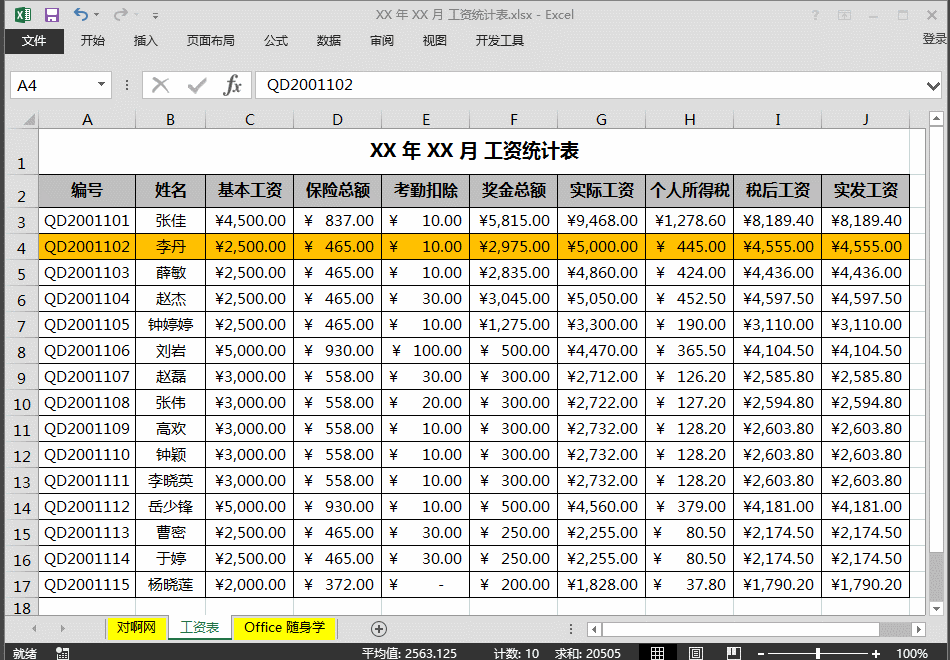Image resolution: width=950 pixels, height=660 pixels.
Task: Switch to the 公式 ribbon tab
Action: 276,41
